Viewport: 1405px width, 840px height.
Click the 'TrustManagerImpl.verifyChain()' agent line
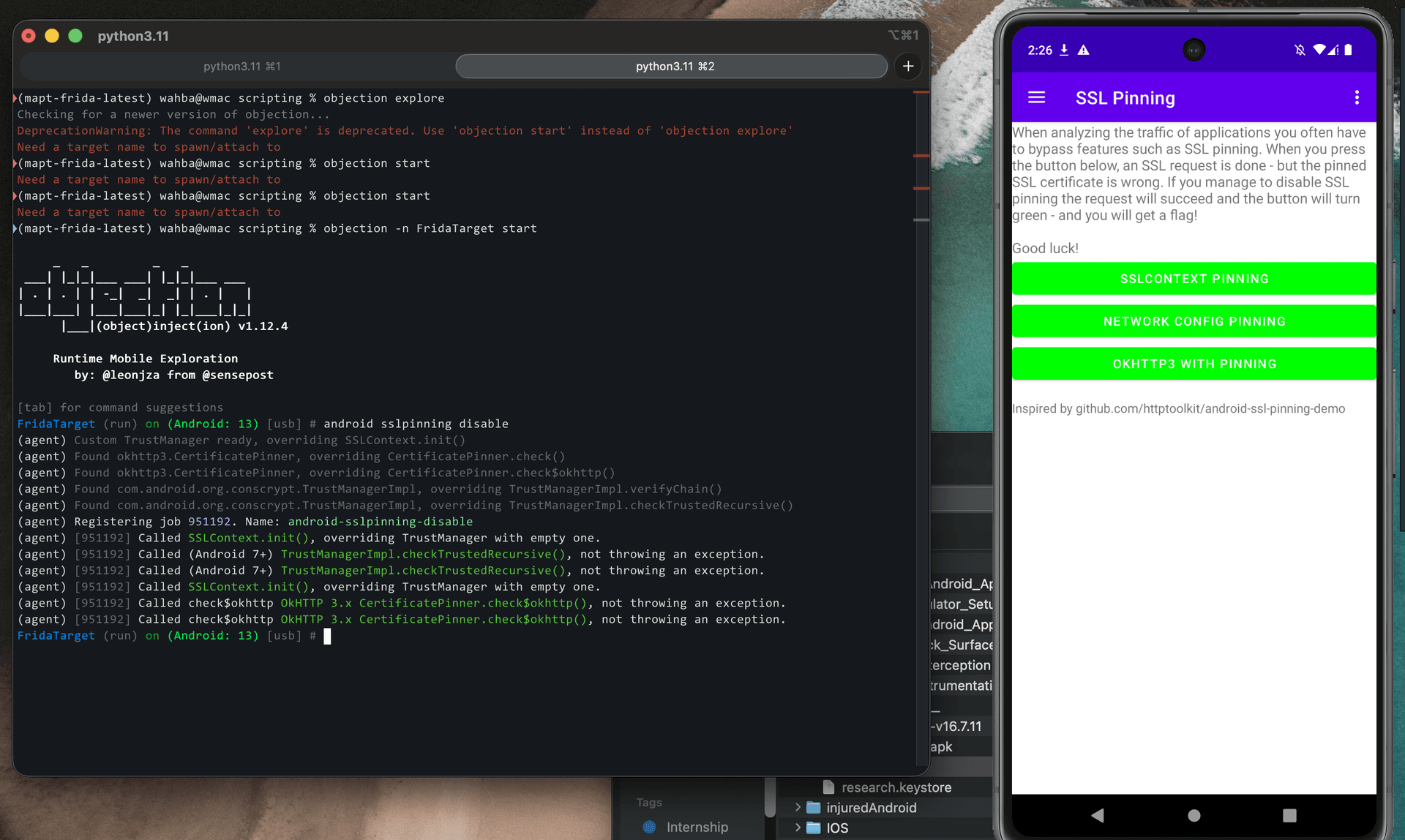click(370, 489)
